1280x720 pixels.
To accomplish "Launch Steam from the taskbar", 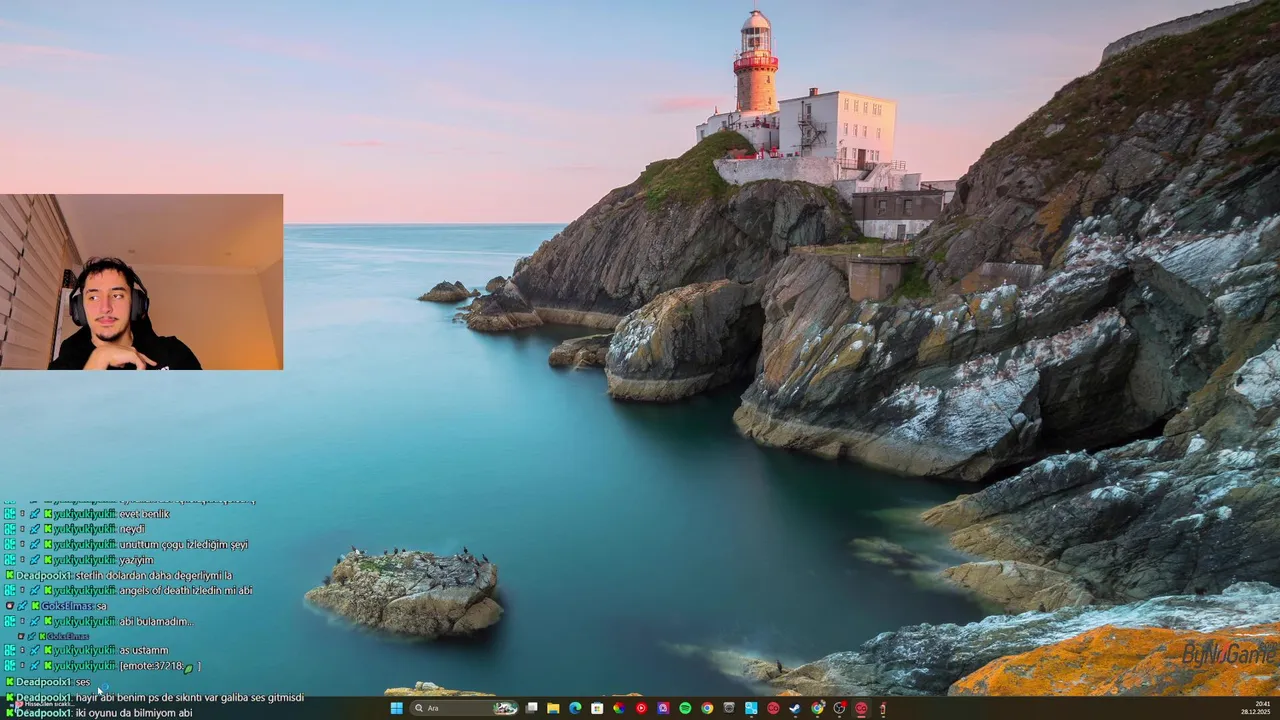I will [795, 708].
